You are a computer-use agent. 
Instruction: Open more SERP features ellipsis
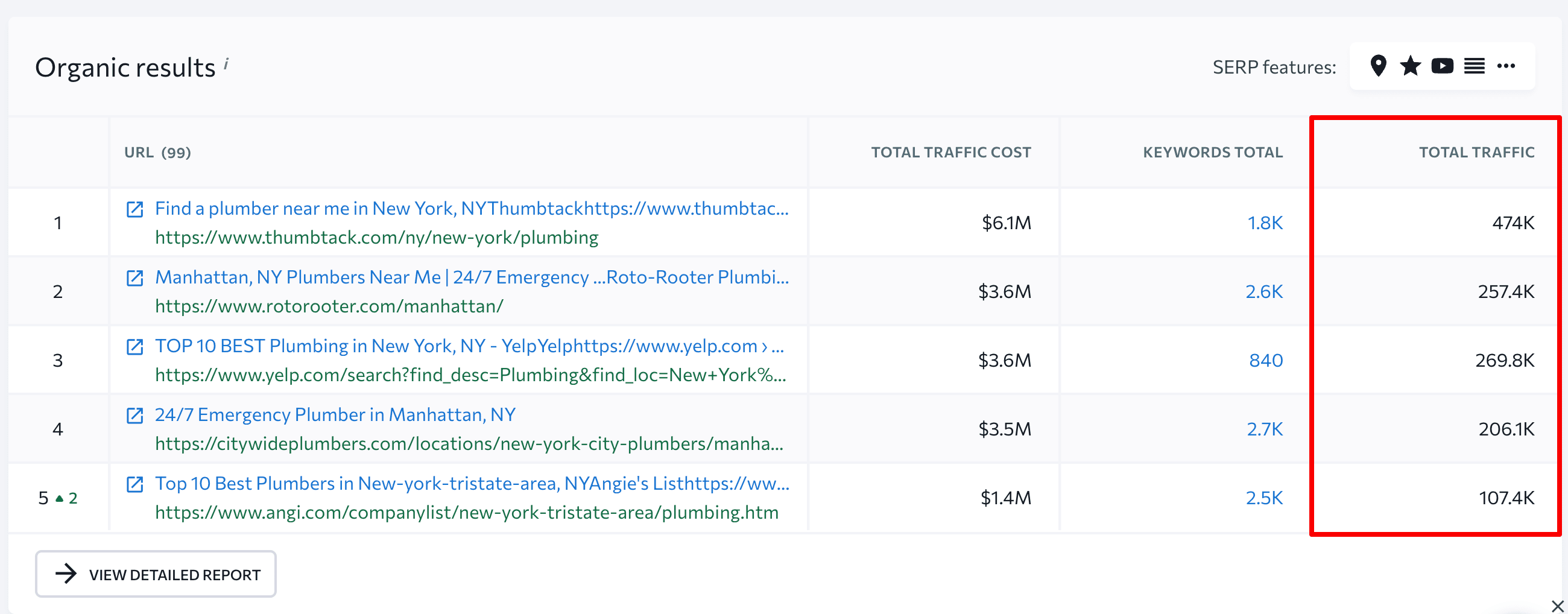pyautogui.click(x=1506, y=66)
